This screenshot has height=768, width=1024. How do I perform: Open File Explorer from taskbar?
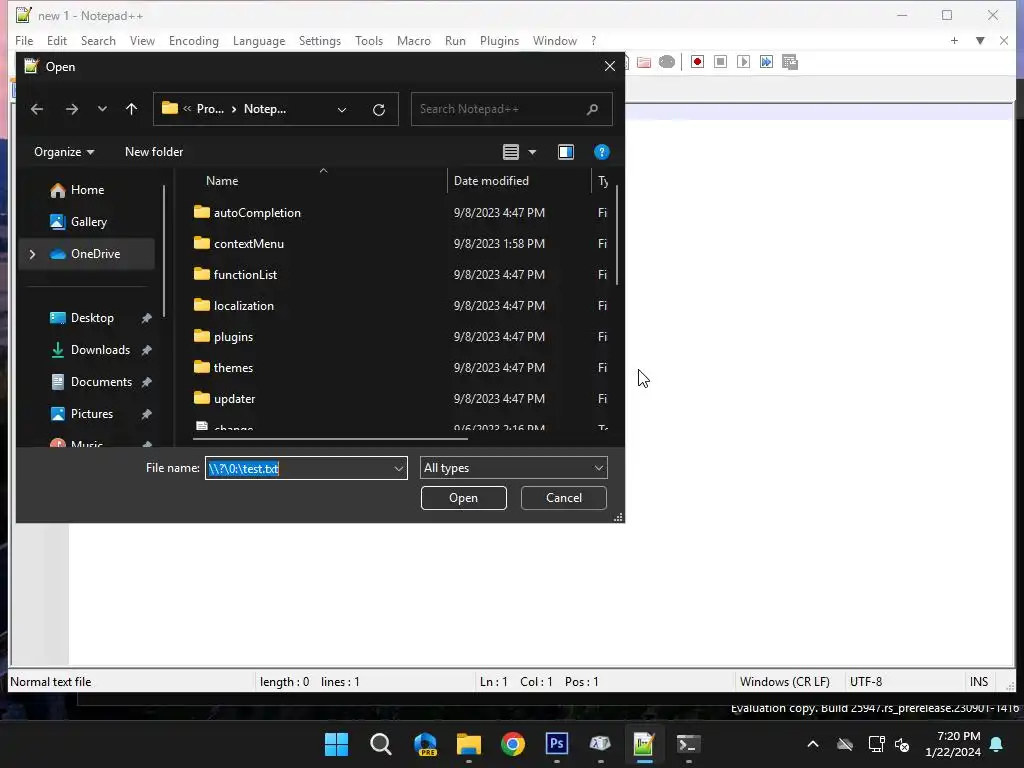coord(469,744)
